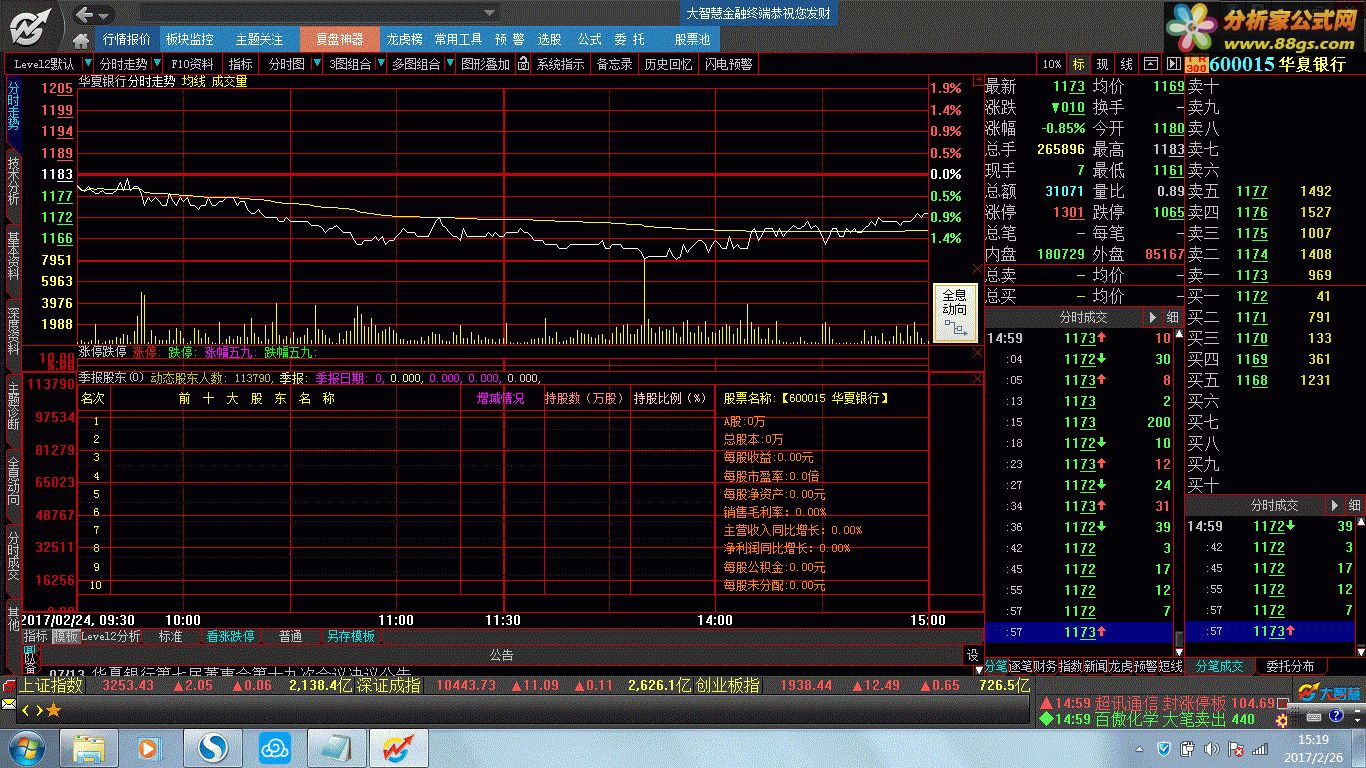Click the 看涨跌停 template button

231,636
